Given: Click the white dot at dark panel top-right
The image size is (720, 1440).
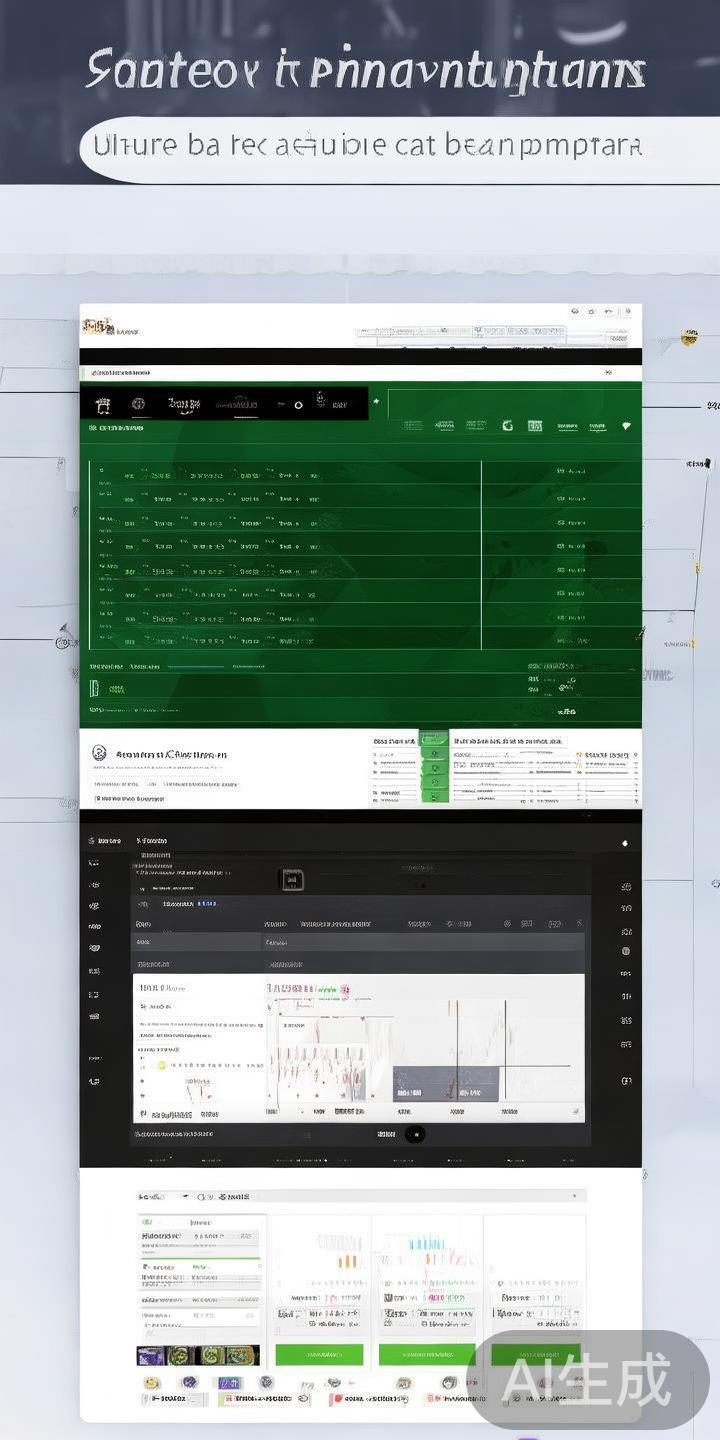Looking at the screenshot, I should click(x=625, y=843).
